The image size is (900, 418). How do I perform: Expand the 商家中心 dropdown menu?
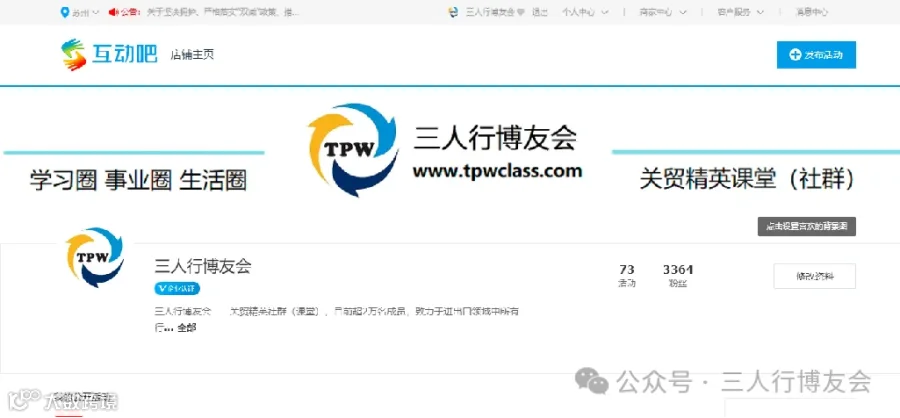[663, 12]
